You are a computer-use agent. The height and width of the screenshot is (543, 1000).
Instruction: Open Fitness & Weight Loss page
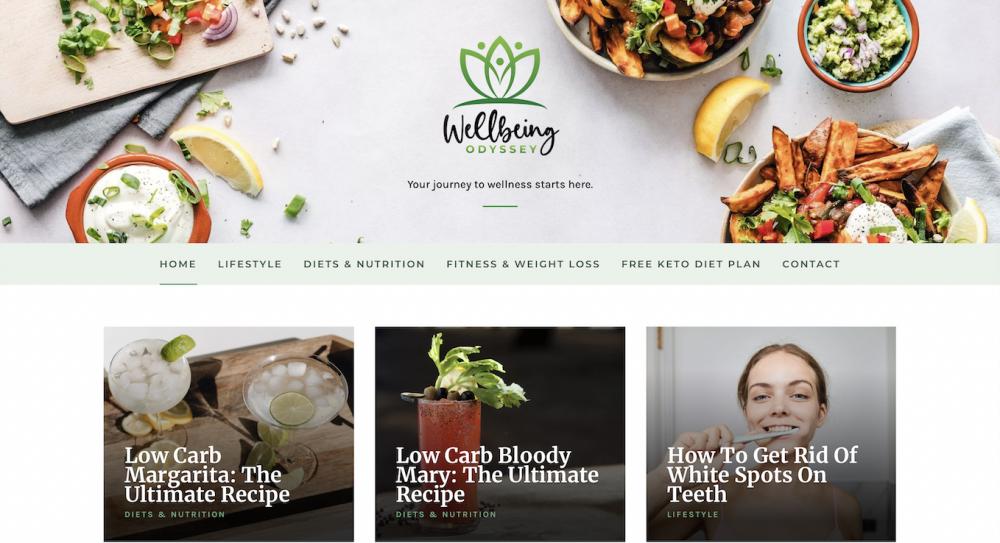pos(523,264)
